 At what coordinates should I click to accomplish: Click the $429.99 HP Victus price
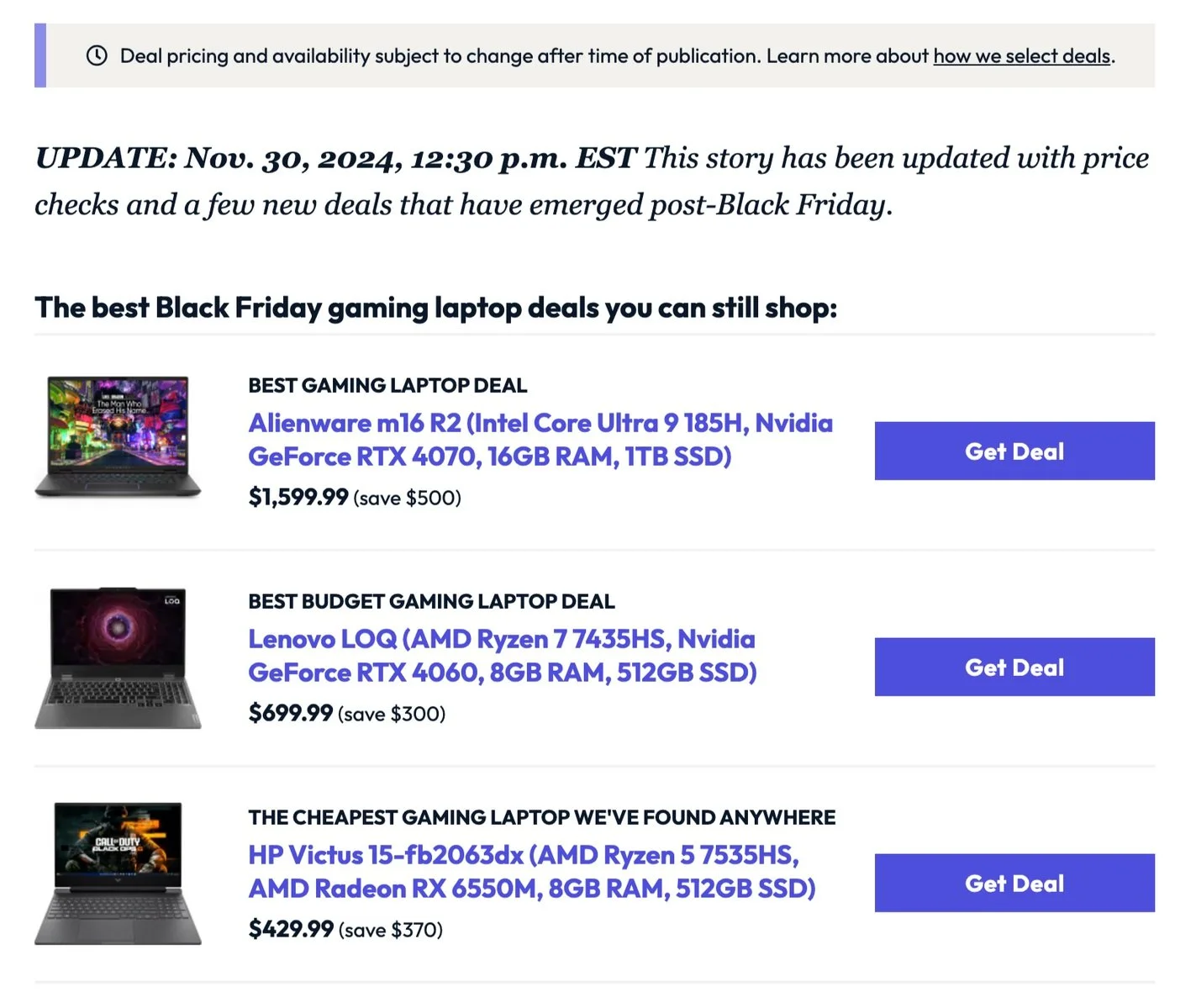(x=291, y=929)
